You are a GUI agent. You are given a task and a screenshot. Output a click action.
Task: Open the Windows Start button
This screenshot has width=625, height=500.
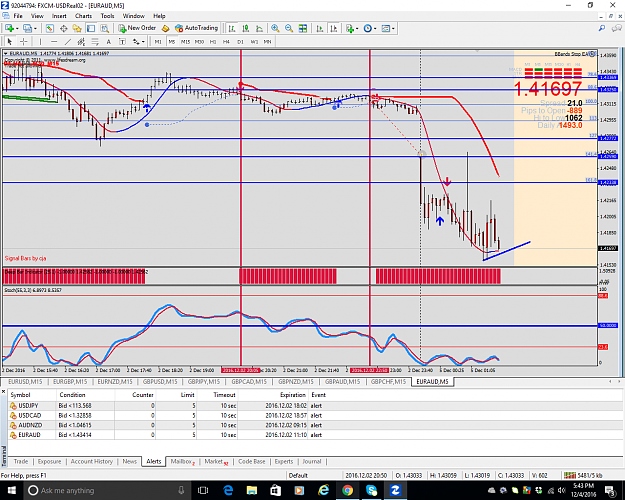[11, 490]
